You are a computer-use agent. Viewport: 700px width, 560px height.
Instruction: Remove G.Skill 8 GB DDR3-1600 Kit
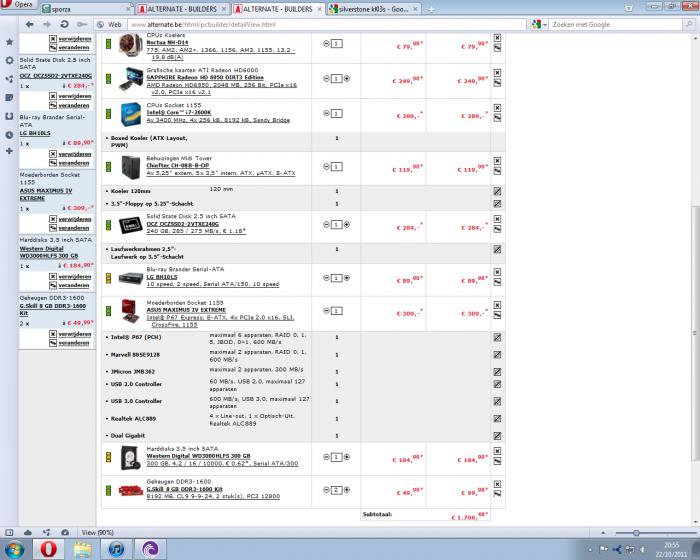pos(497,484)
